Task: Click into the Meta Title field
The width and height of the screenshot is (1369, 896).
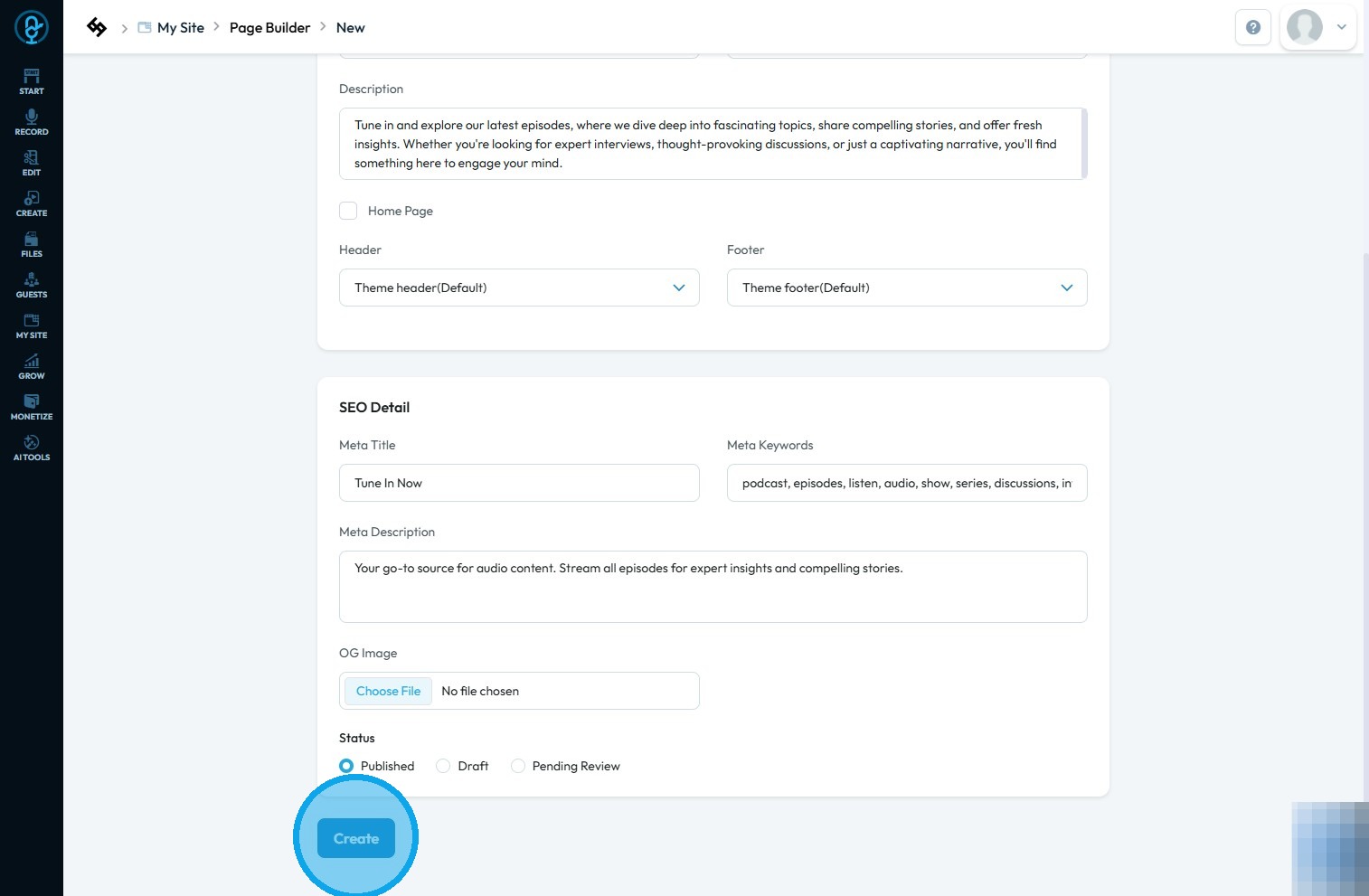Action: (x=519, y=483)
